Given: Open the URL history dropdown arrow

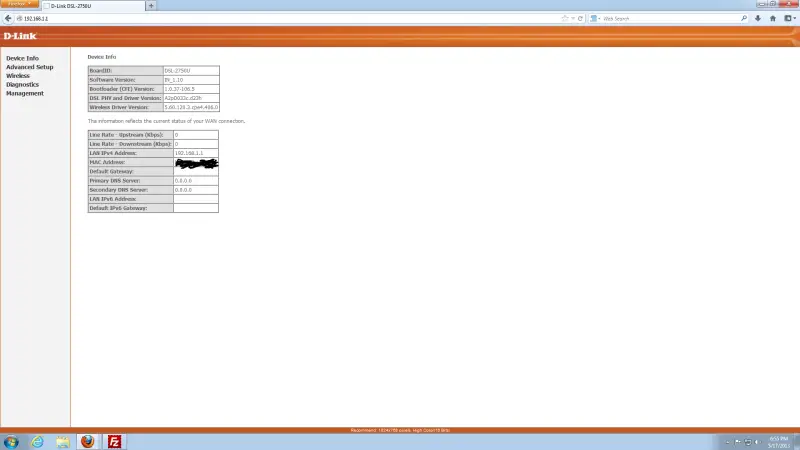Looking at the screenshot, I should click(x=573, y=18).
